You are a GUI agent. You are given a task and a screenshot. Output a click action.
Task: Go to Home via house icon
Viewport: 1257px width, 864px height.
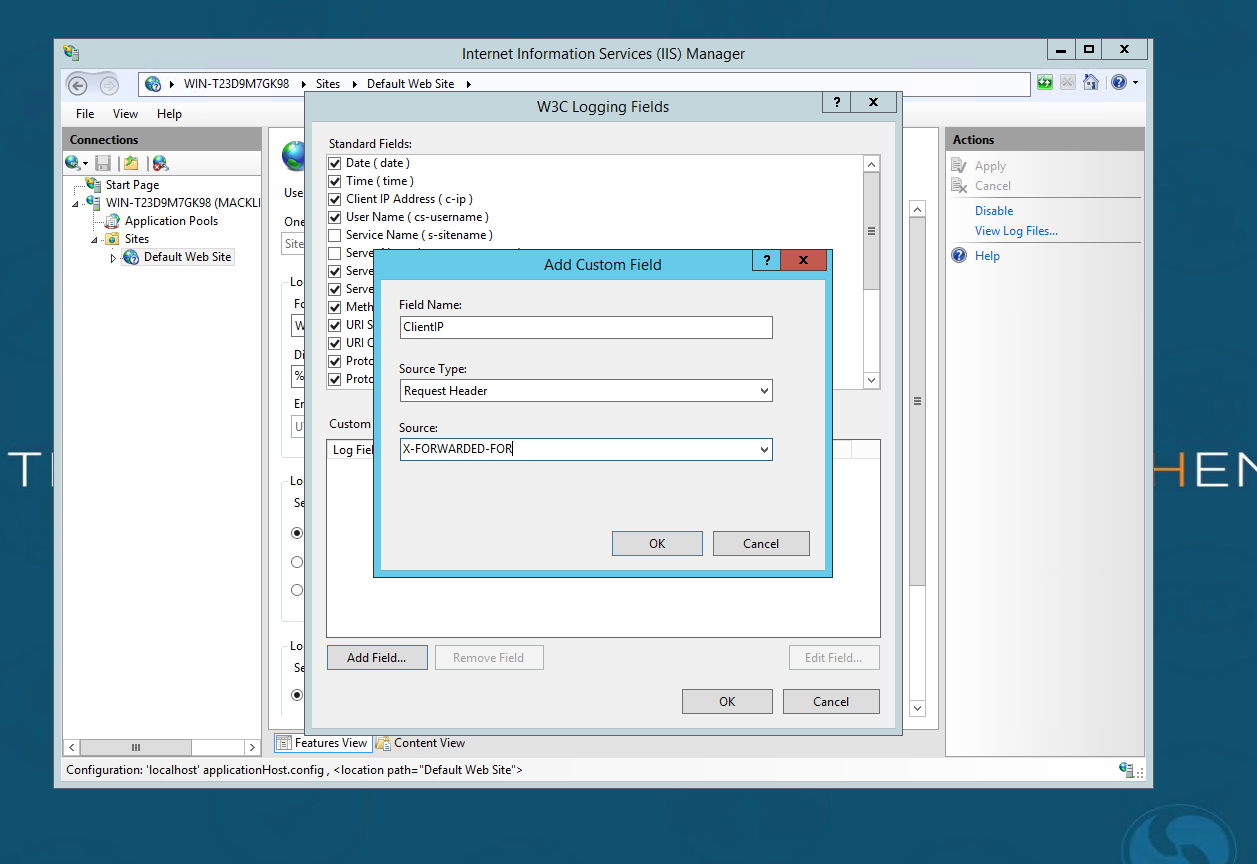[x=1091, y=83]
